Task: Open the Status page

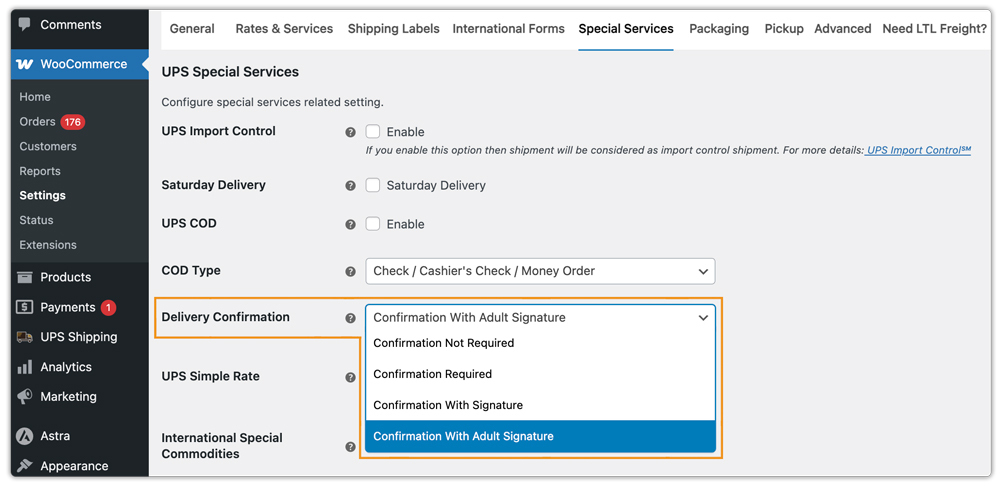Action: tap(36, 220)
